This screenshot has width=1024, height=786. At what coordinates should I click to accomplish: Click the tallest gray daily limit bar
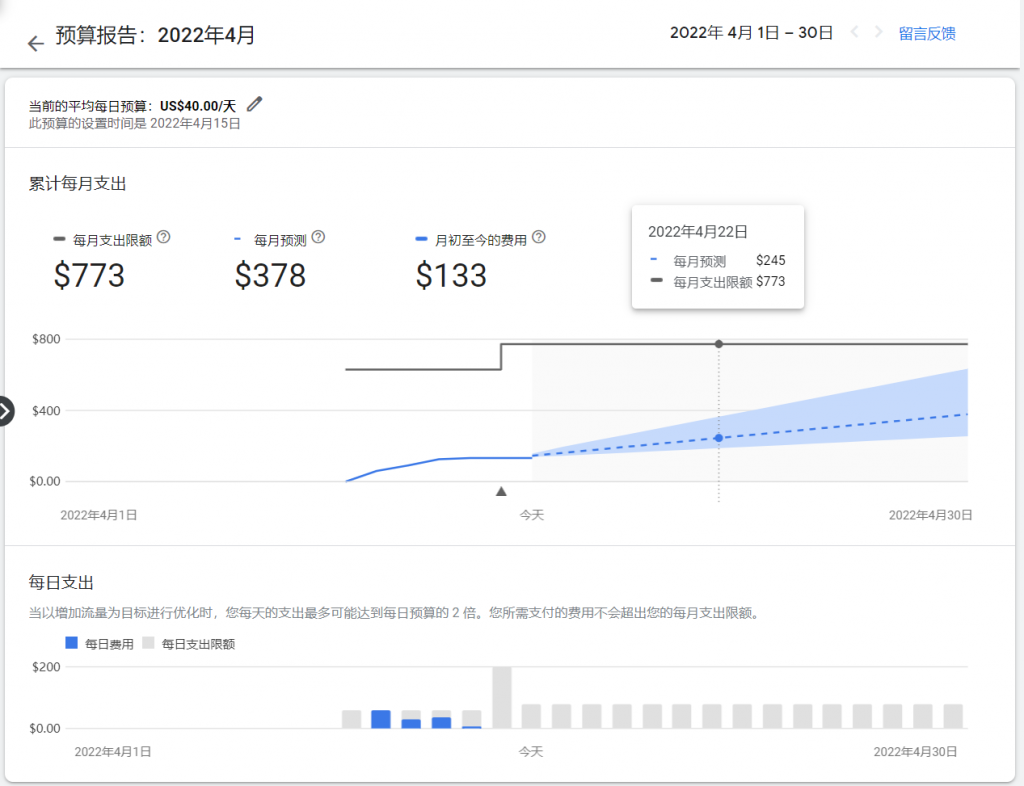tap(502, 697)
